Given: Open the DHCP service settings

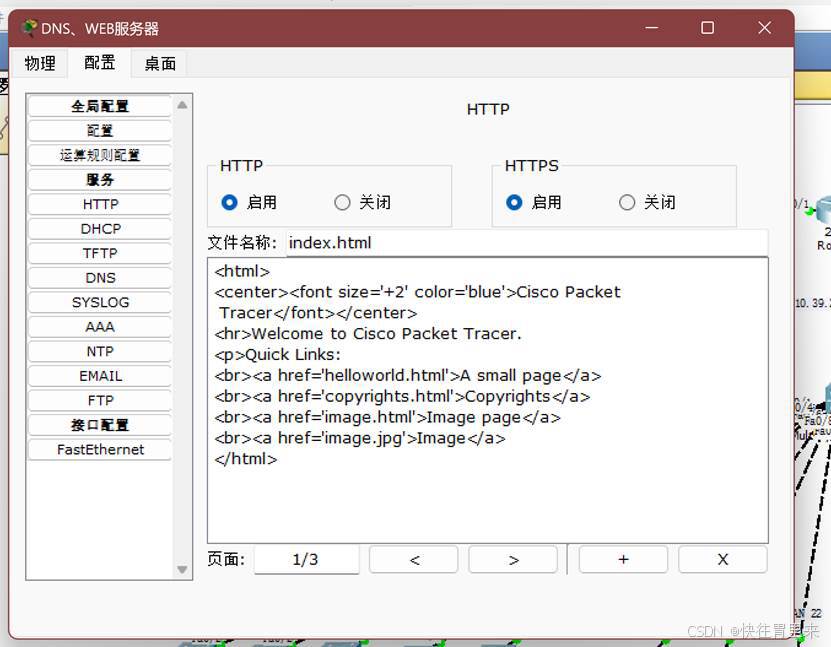Looking at the screenshot, I should 100,229.
